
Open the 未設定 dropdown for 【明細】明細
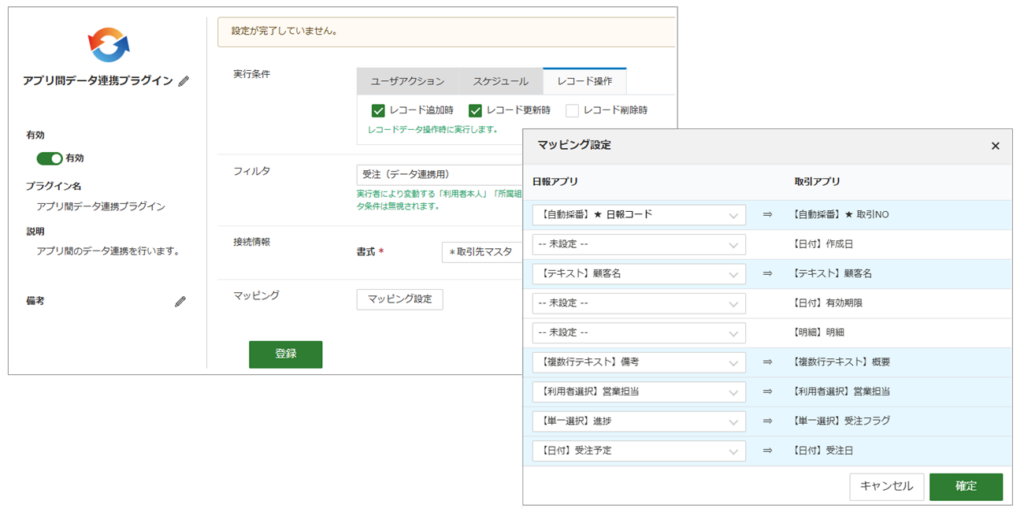pos(639,332)
